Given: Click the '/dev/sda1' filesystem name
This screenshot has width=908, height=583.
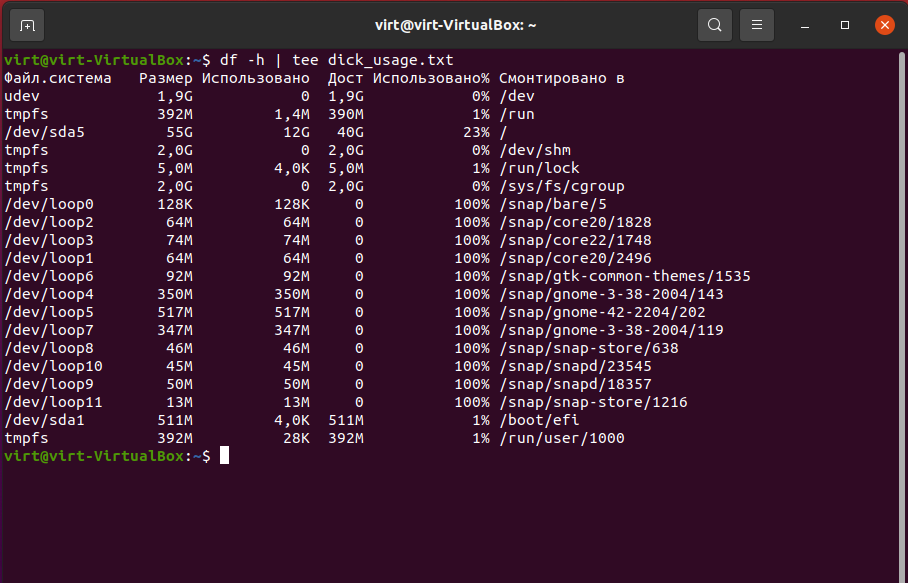Looking at the screenshot, I should [45, 420].
